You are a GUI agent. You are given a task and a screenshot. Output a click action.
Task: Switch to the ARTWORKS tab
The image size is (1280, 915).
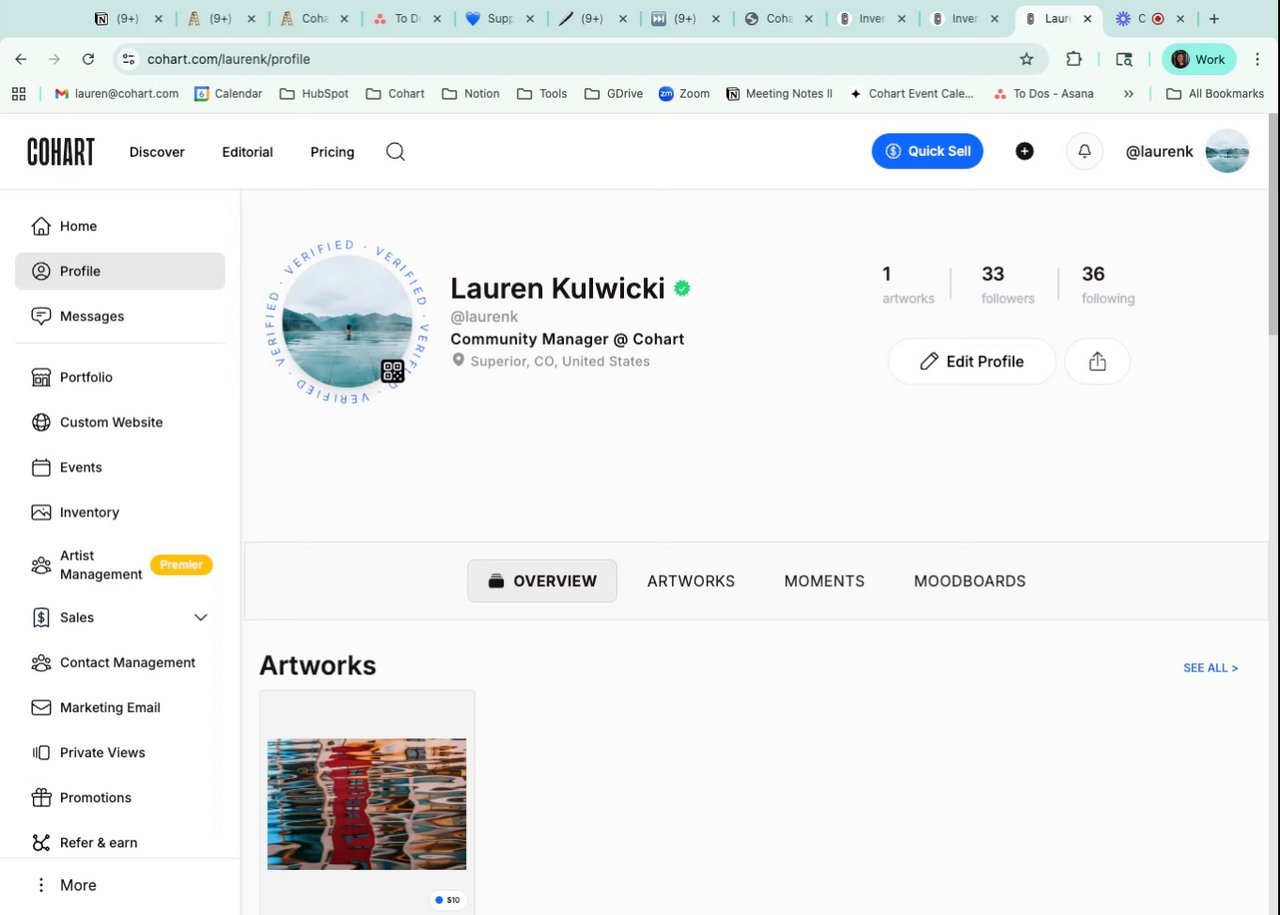click(x=691, y=581)
